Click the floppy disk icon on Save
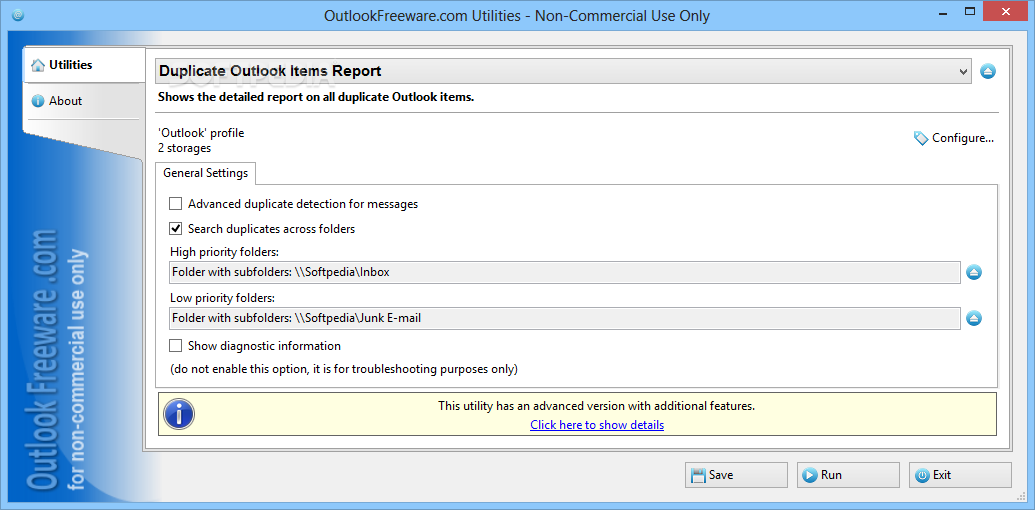The height and width of the screenshot is (510, 1035). point(698,475)
